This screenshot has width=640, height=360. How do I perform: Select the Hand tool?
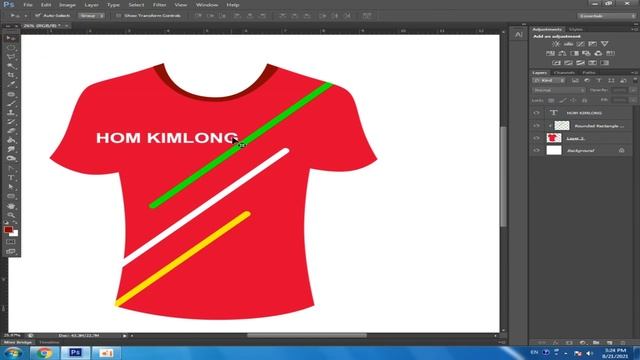[10, 206]
